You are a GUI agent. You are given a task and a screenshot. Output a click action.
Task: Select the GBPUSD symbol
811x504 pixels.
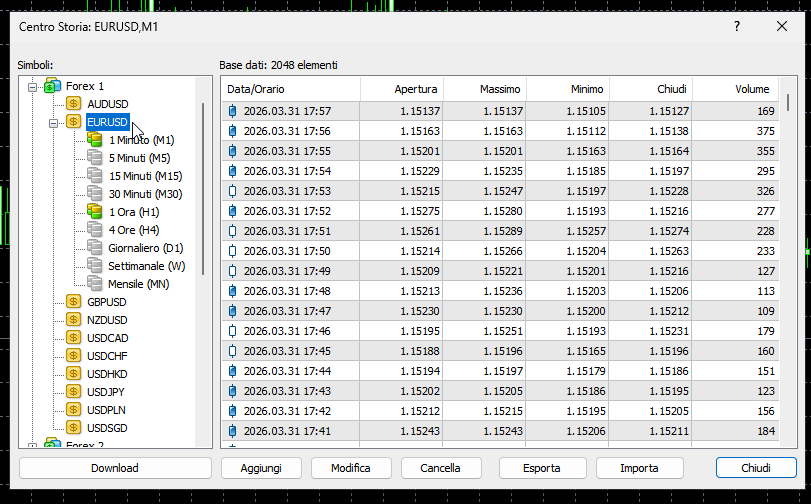point(107,302)
